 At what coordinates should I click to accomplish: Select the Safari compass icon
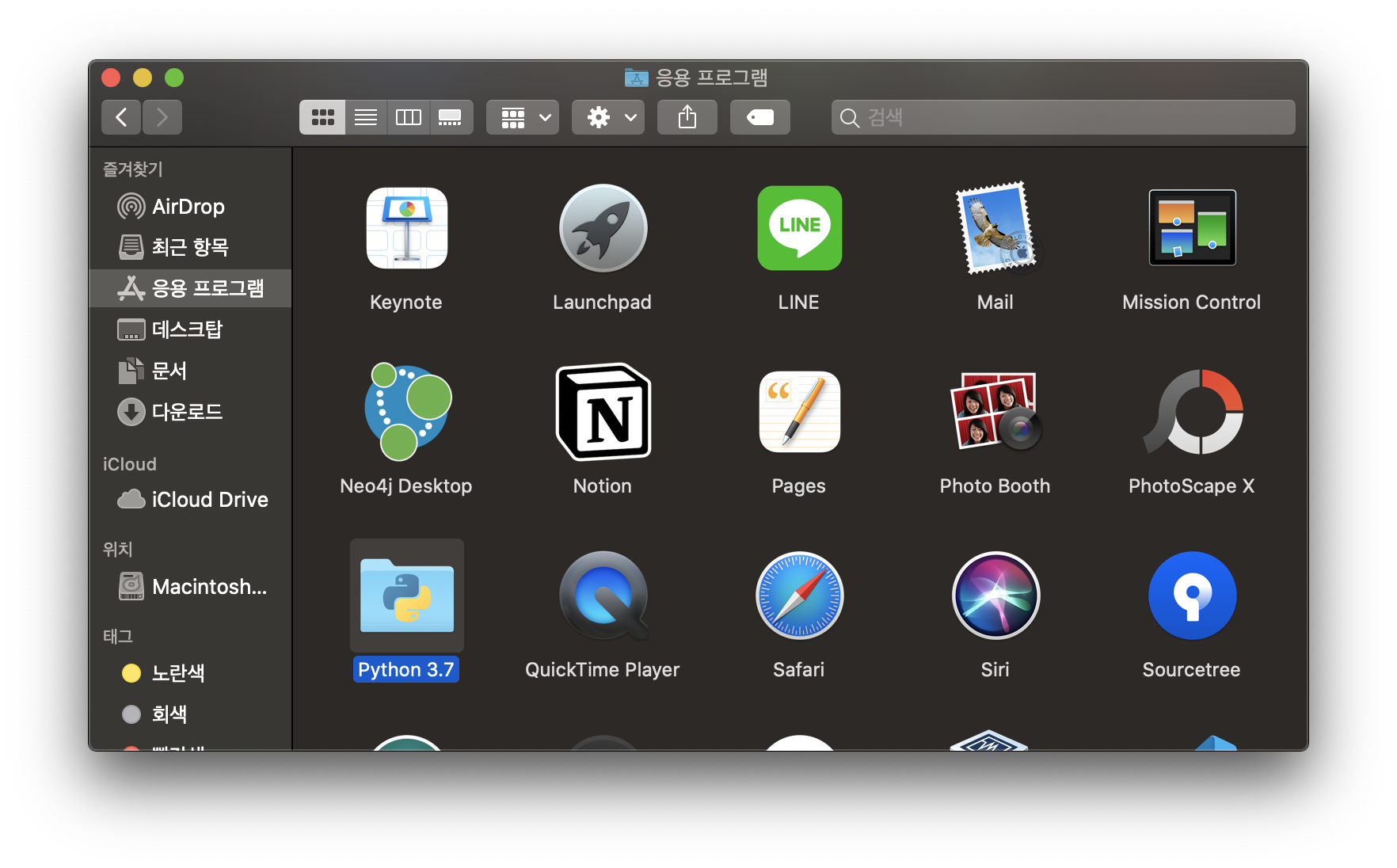tap(799, 596)
